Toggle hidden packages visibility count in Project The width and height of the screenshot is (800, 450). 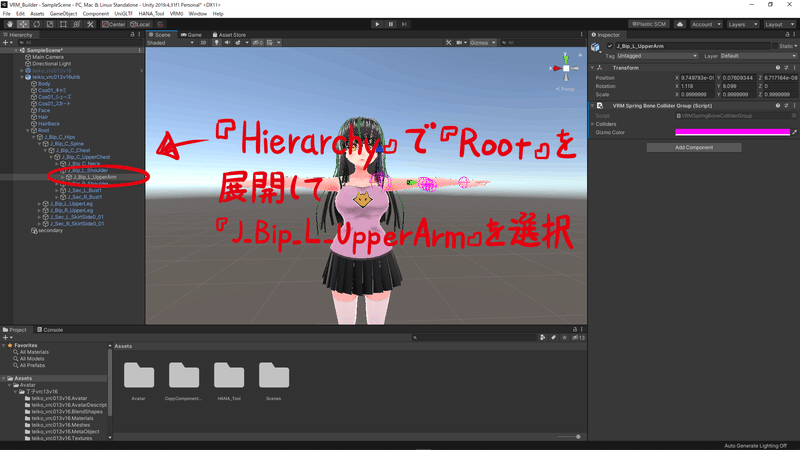tap(578, 337)
